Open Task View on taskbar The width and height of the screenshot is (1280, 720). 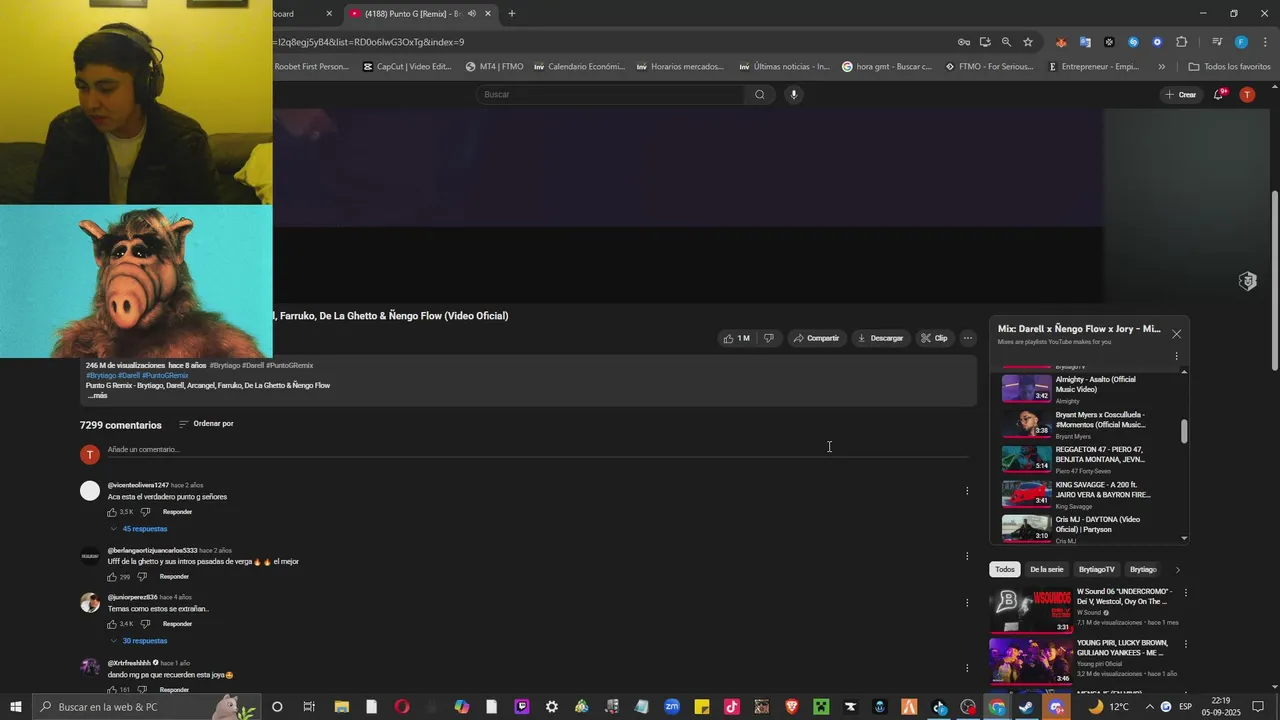pos(309,707)
